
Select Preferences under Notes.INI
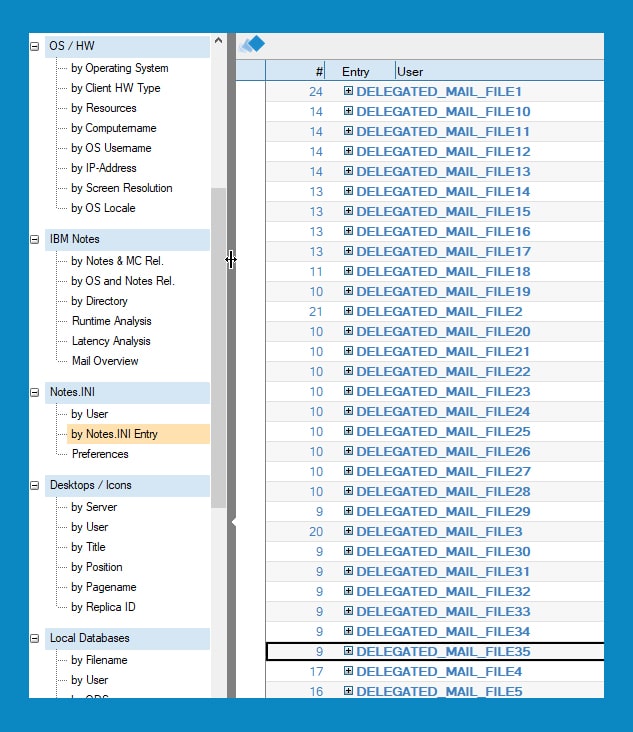click(x=100, y=454)
